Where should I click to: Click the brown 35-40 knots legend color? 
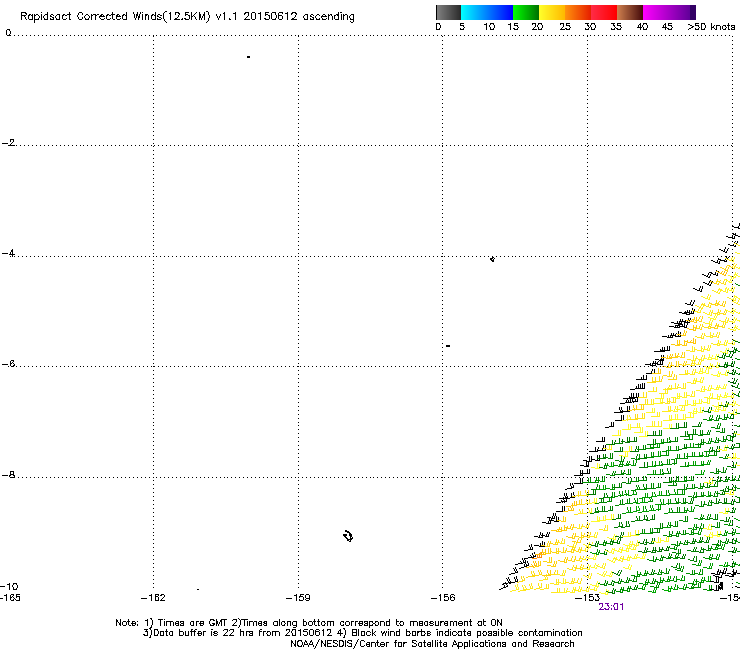pyautogui.click(x=630, y=12)
